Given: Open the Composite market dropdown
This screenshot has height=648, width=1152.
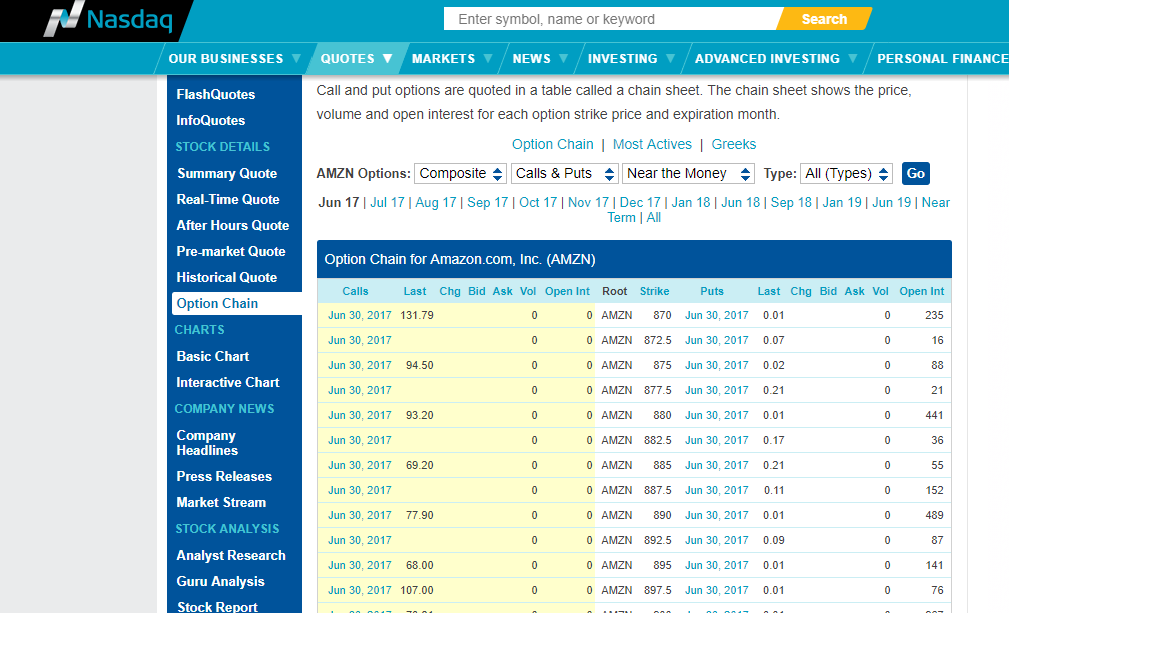Looking at the screenshot, I should (461, 173).
